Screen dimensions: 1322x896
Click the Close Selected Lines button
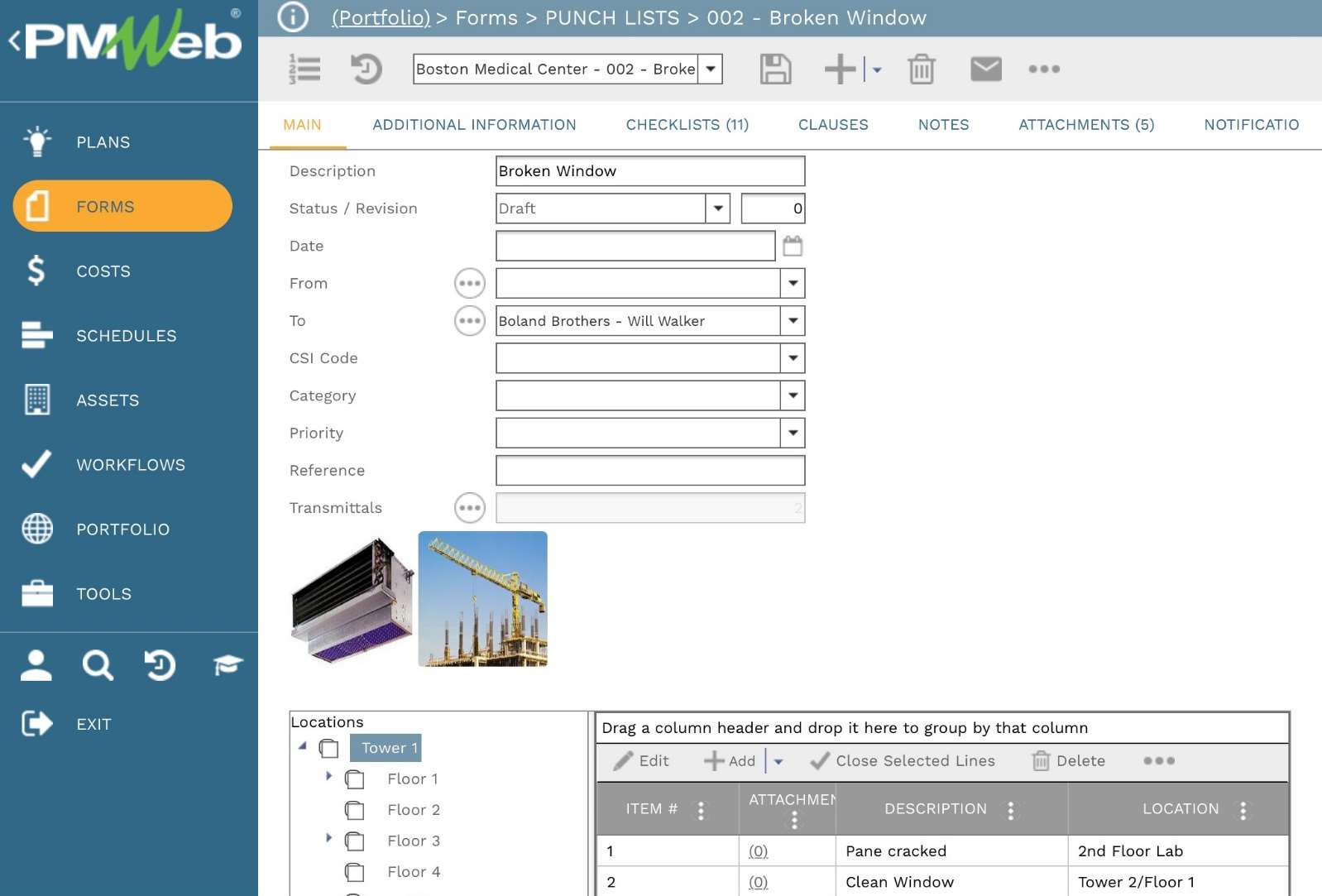(x=903, y=761)
